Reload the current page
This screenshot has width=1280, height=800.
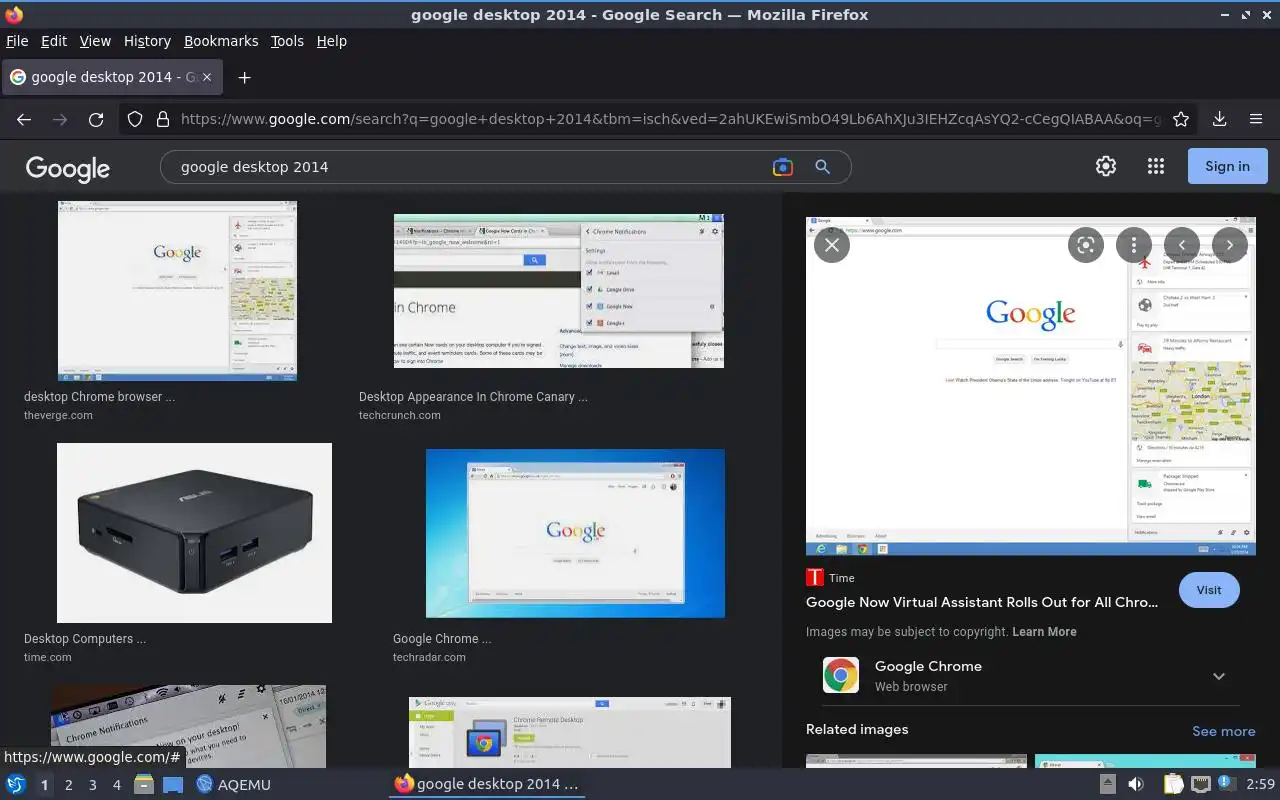point(96,119)
